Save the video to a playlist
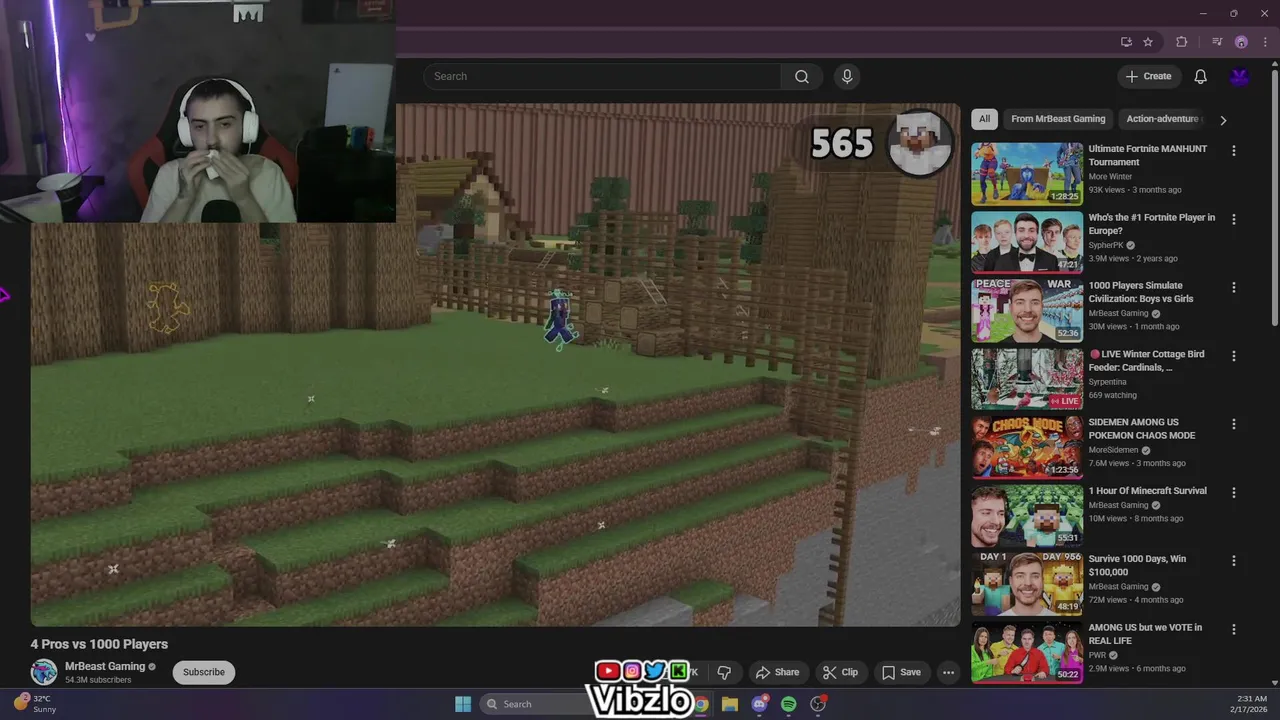Screen dimensions: 1280x720 point(900,672)
